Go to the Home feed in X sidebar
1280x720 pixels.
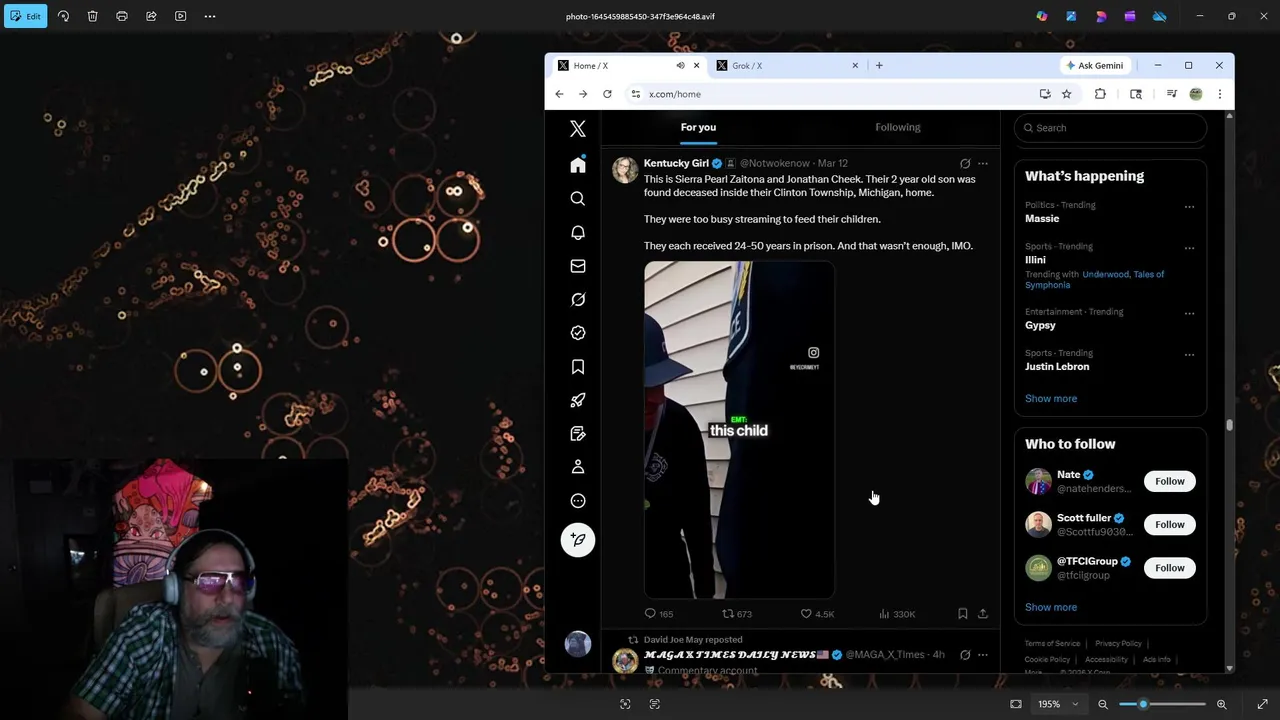click(578, 165)
